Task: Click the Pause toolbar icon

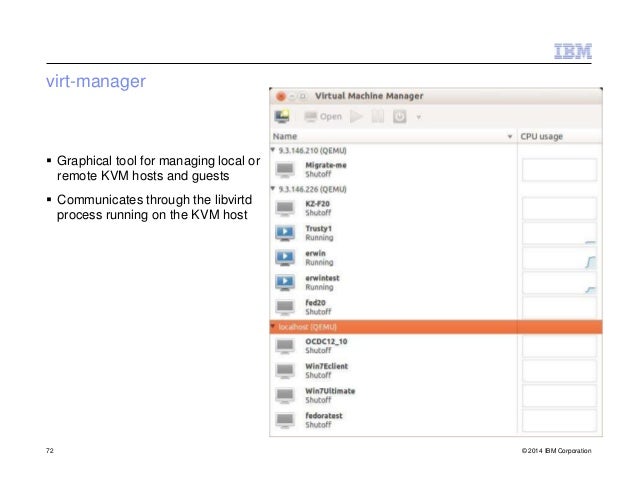Action: (378, 117)
